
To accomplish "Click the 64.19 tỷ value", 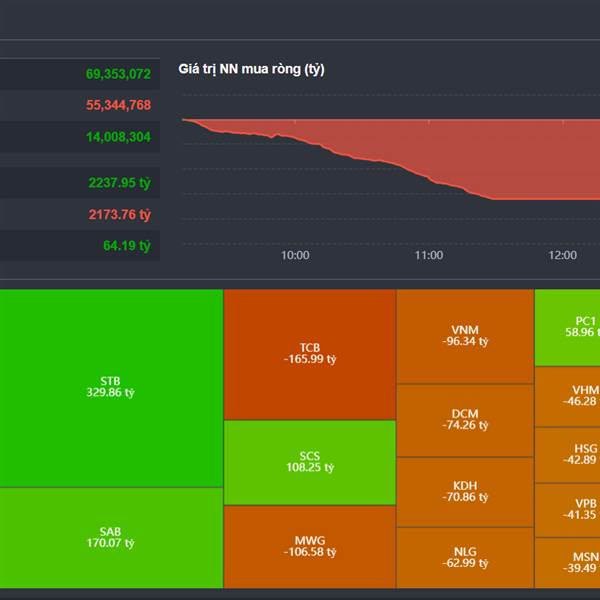I will (x=127, y=246).
